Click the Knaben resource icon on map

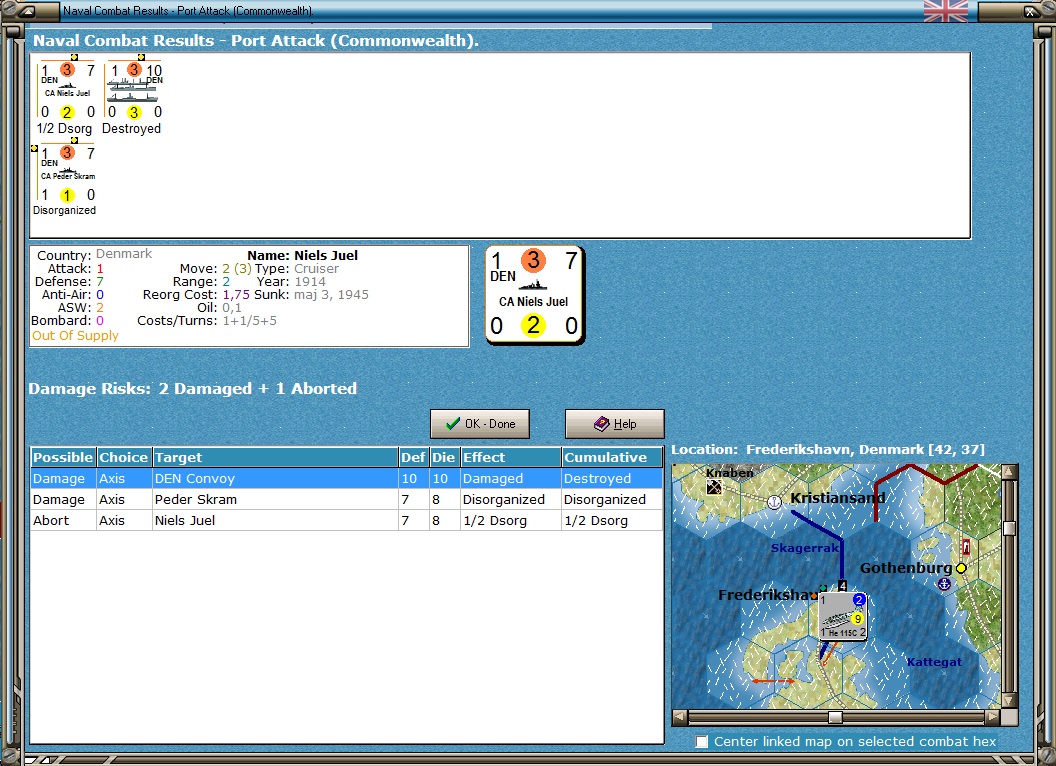[x=714, y=486]
